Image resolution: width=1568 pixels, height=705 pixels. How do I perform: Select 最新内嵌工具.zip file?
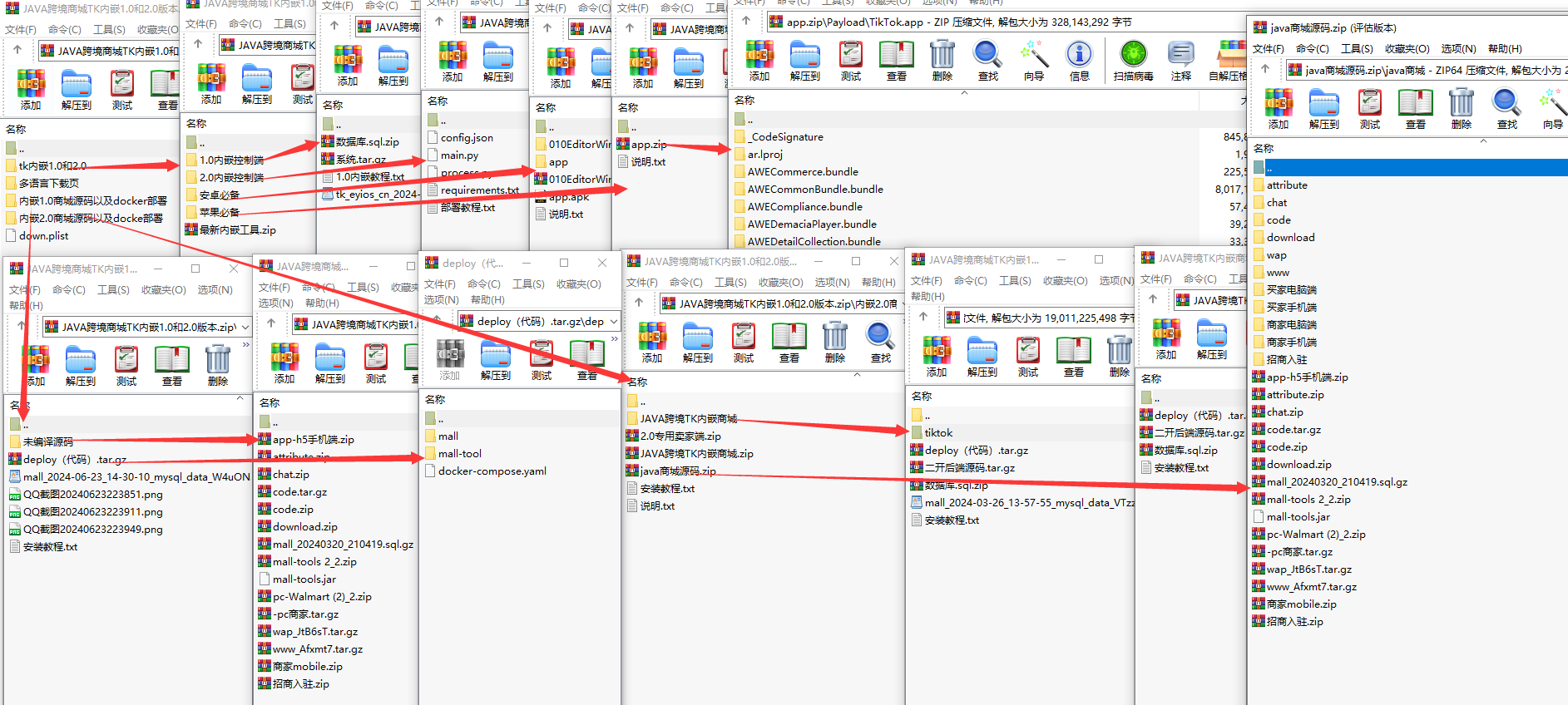click(x=230, y=230)
